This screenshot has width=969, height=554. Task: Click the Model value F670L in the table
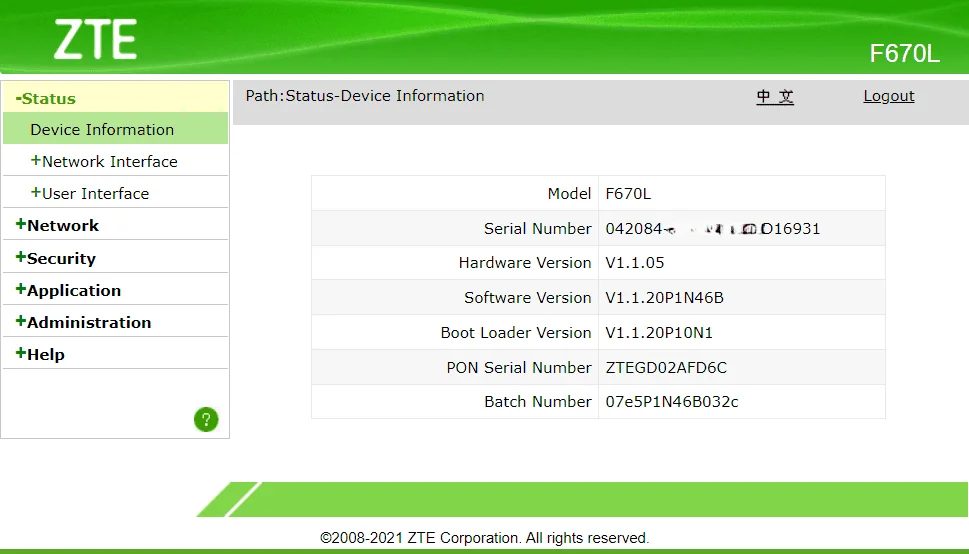628,194
